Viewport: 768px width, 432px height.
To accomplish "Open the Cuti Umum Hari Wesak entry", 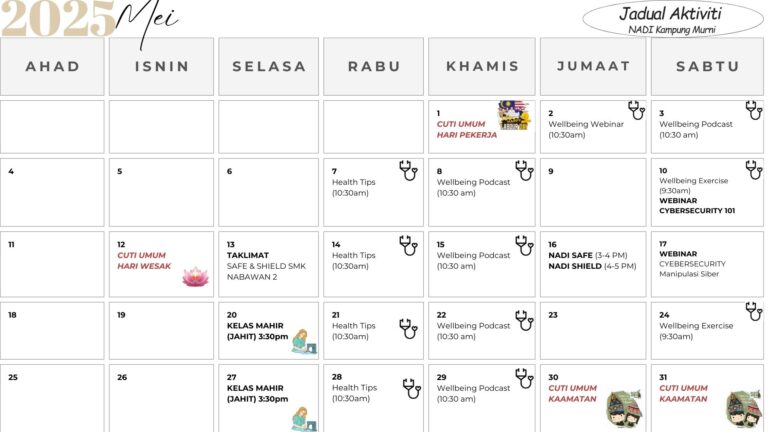I will [x=144, y=260].
